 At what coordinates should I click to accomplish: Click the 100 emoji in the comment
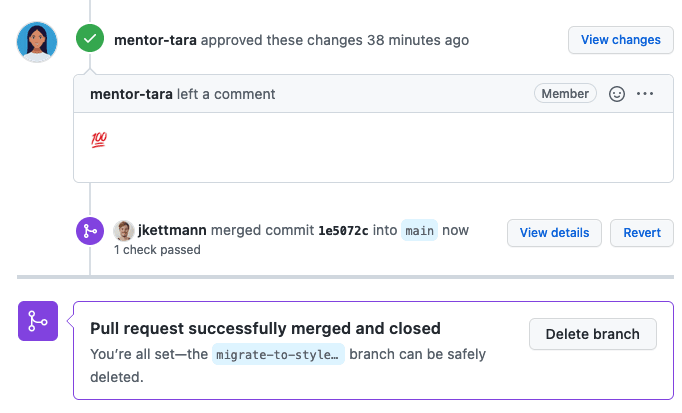pos(99,139)
